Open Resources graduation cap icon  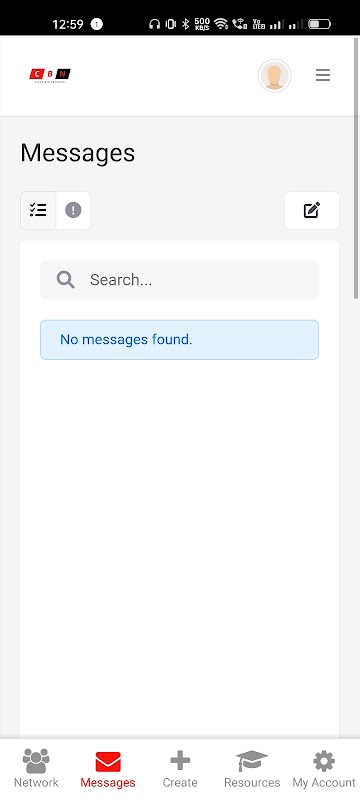pyautogui.click(x=252, y=762)
